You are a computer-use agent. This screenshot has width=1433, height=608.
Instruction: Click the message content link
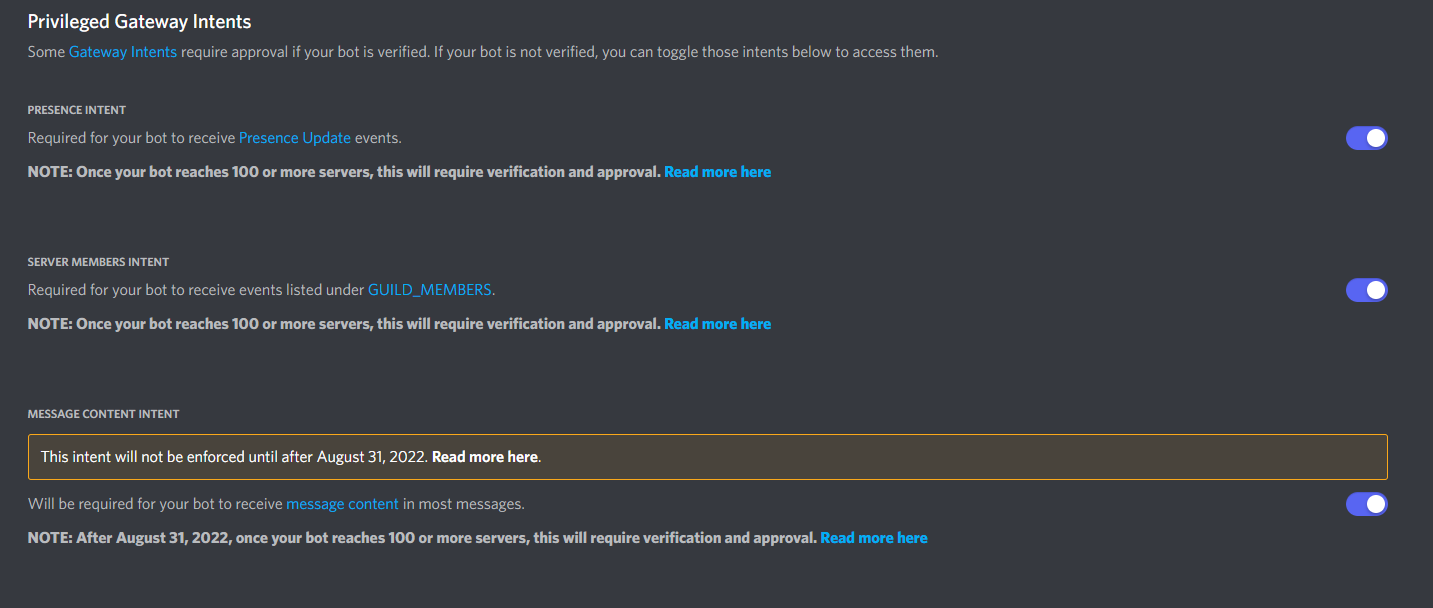pyautogui.click(x=343, y=504)
